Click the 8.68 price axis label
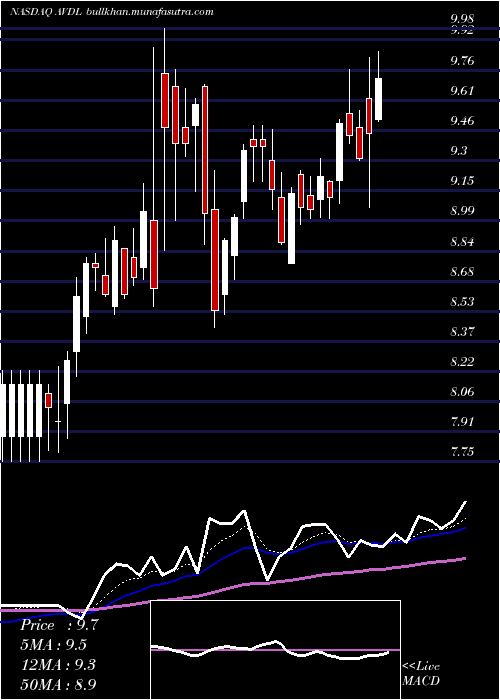 (462, 271)
